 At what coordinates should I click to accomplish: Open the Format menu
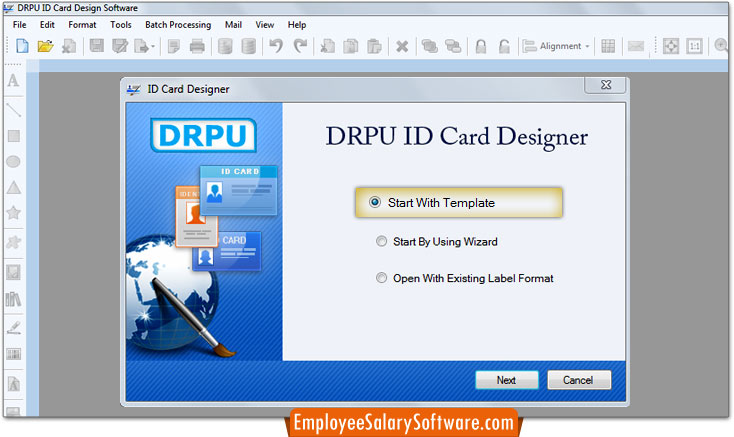pos(82,25)
